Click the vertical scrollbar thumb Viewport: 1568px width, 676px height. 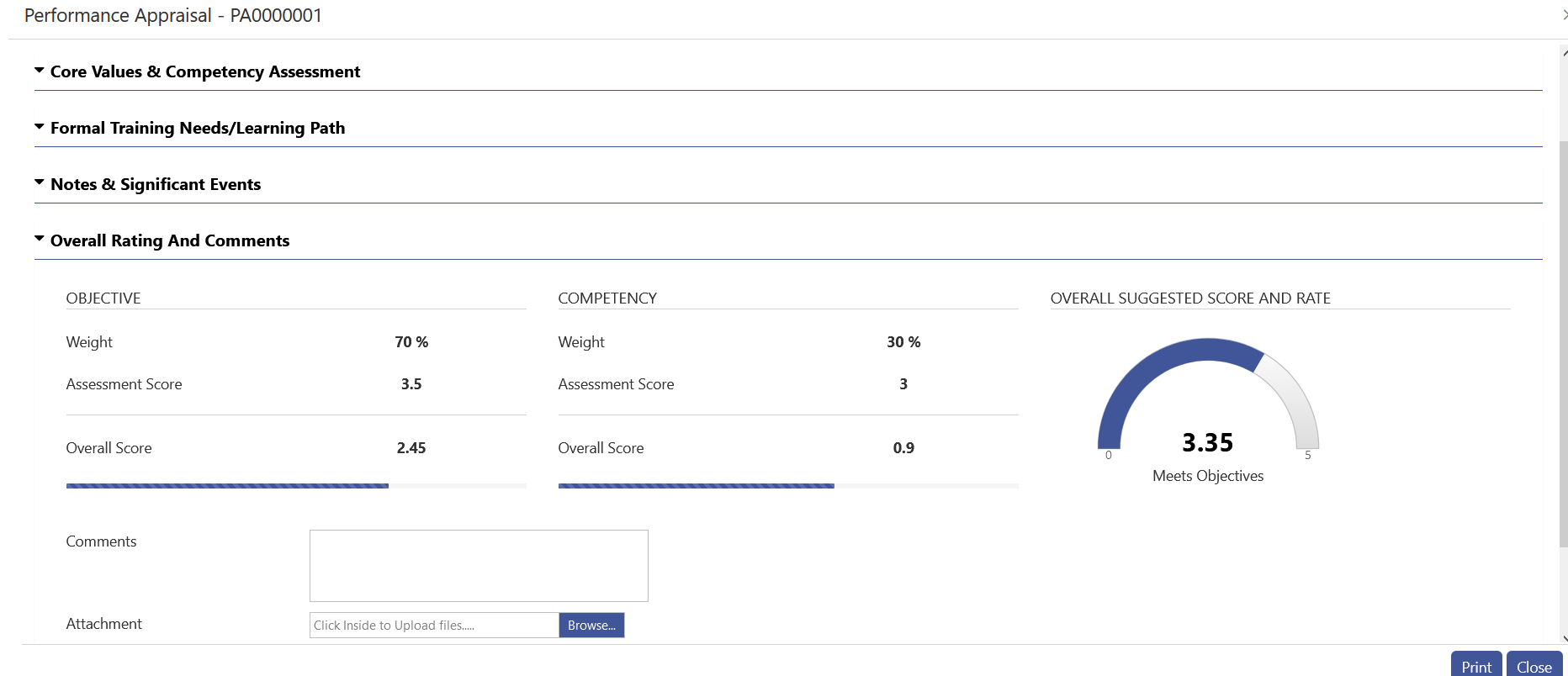coord(1564,336)
